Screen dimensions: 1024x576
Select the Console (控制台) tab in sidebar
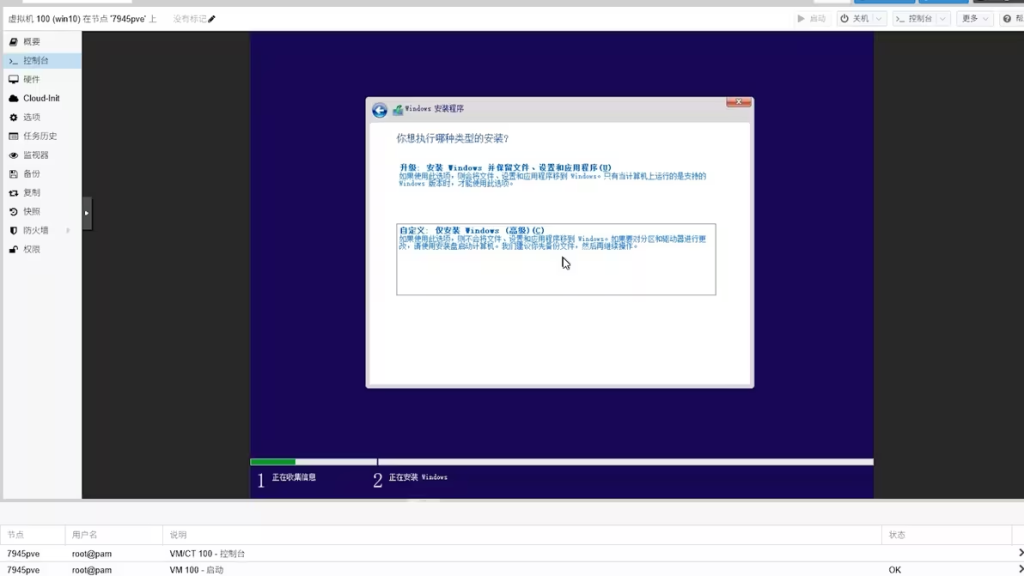(x=36, y=61)
